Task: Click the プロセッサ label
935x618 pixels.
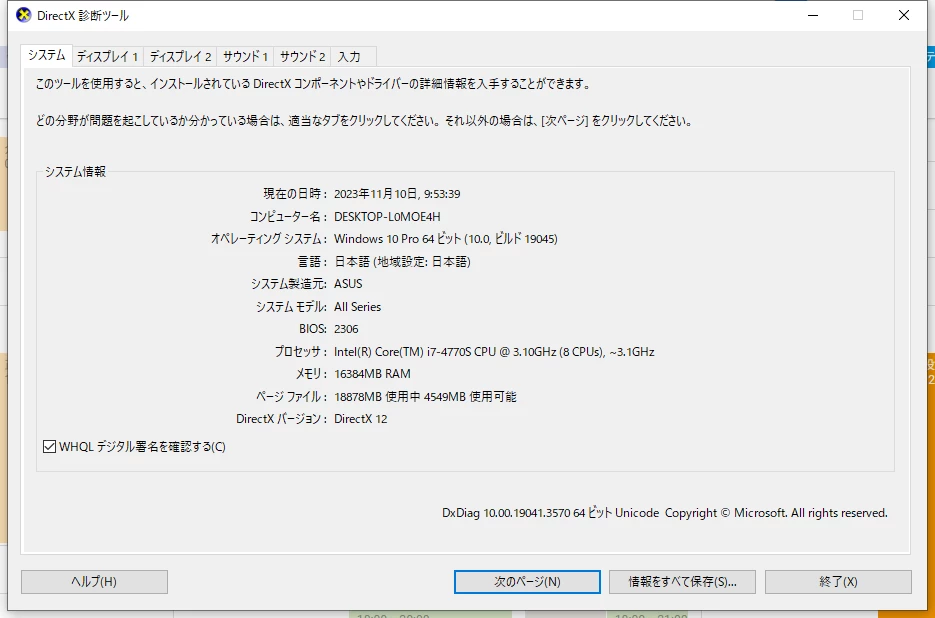Action: tap(301, 352)
